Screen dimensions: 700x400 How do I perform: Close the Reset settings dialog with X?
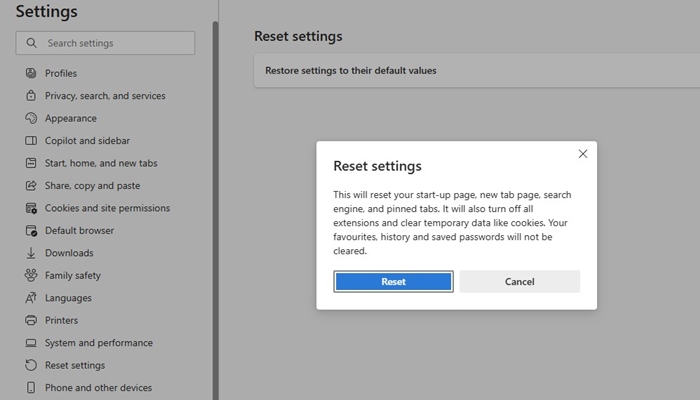pos(583,154)
